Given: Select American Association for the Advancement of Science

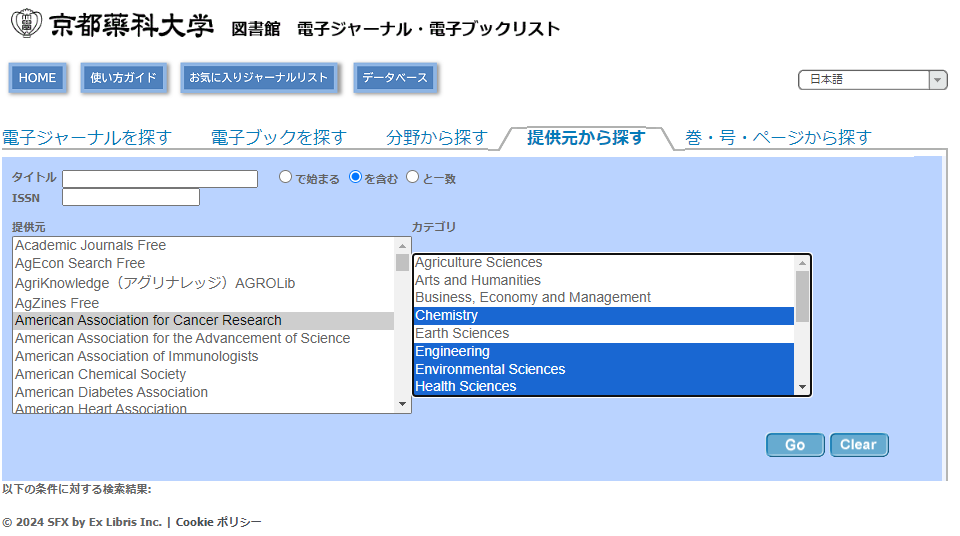Looking at the screenshot, I should click(204, 338).
